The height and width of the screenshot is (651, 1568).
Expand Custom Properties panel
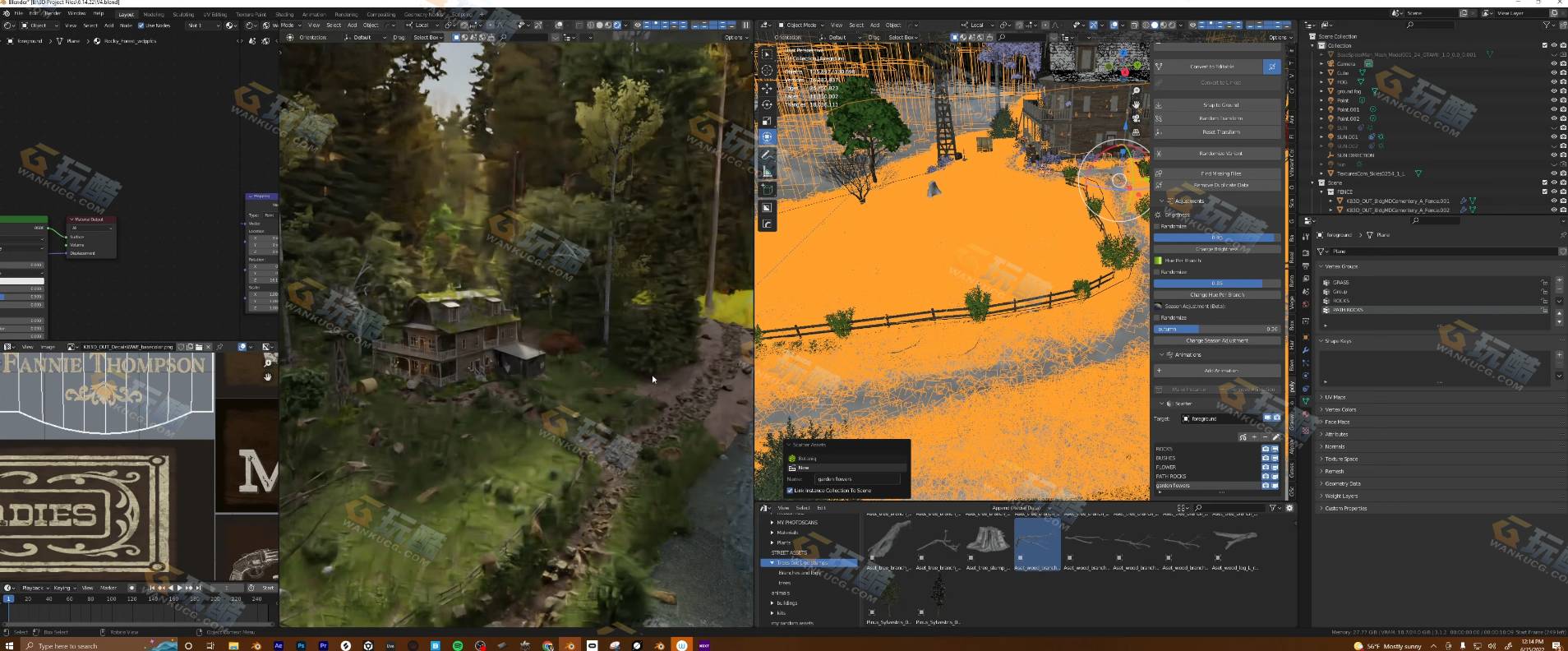(x=1344, y=508)
